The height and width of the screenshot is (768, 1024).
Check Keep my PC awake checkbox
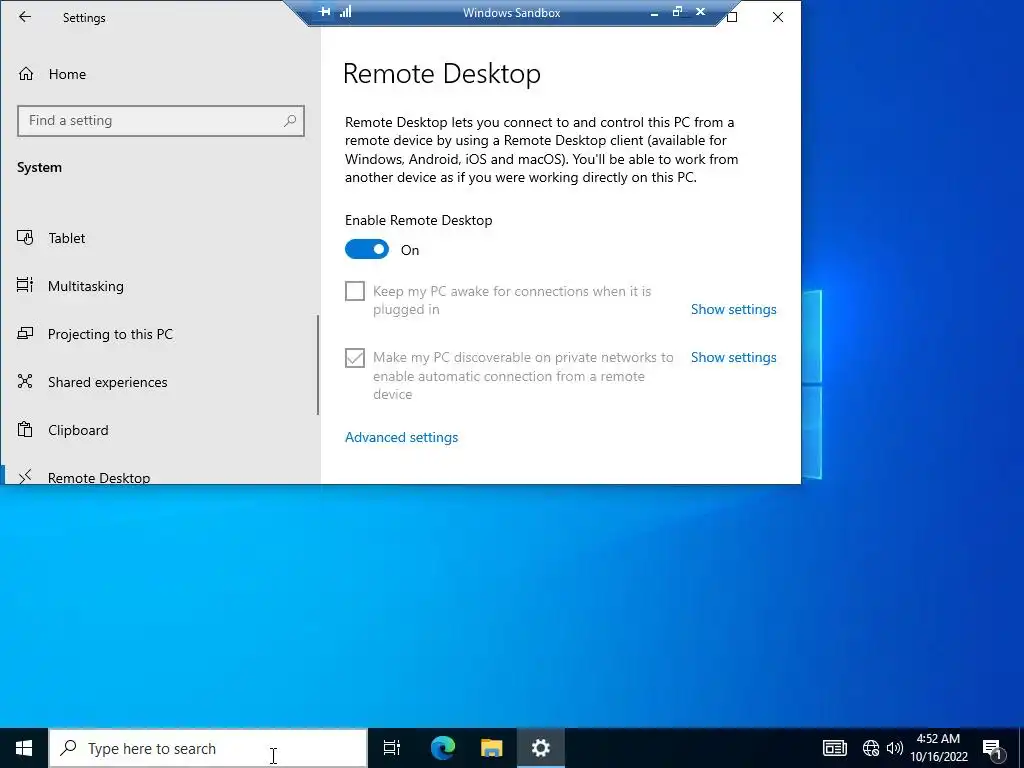point(355,291)
